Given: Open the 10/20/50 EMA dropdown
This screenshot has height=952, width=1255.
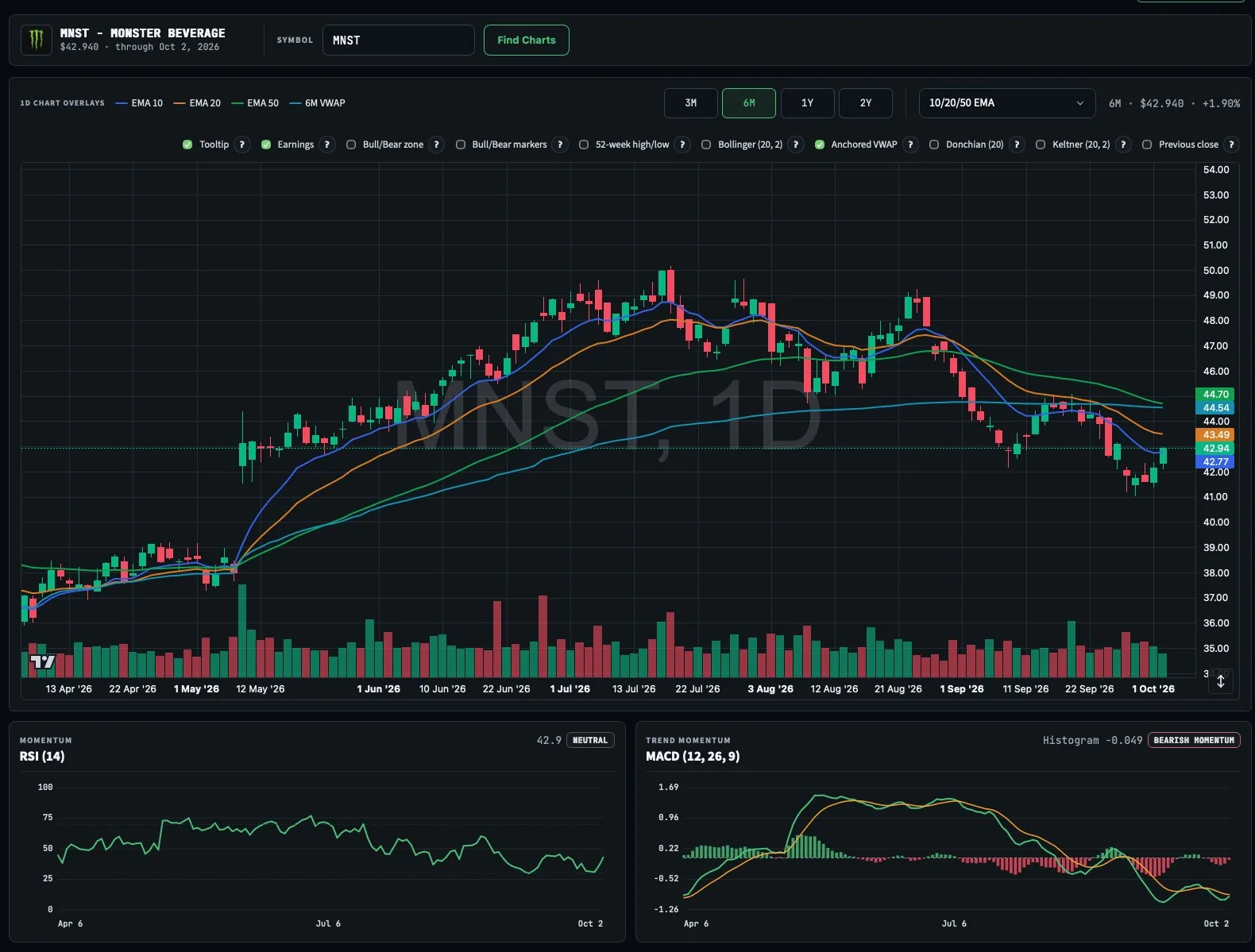Looking at the screenshot, I should [1006, 103].
